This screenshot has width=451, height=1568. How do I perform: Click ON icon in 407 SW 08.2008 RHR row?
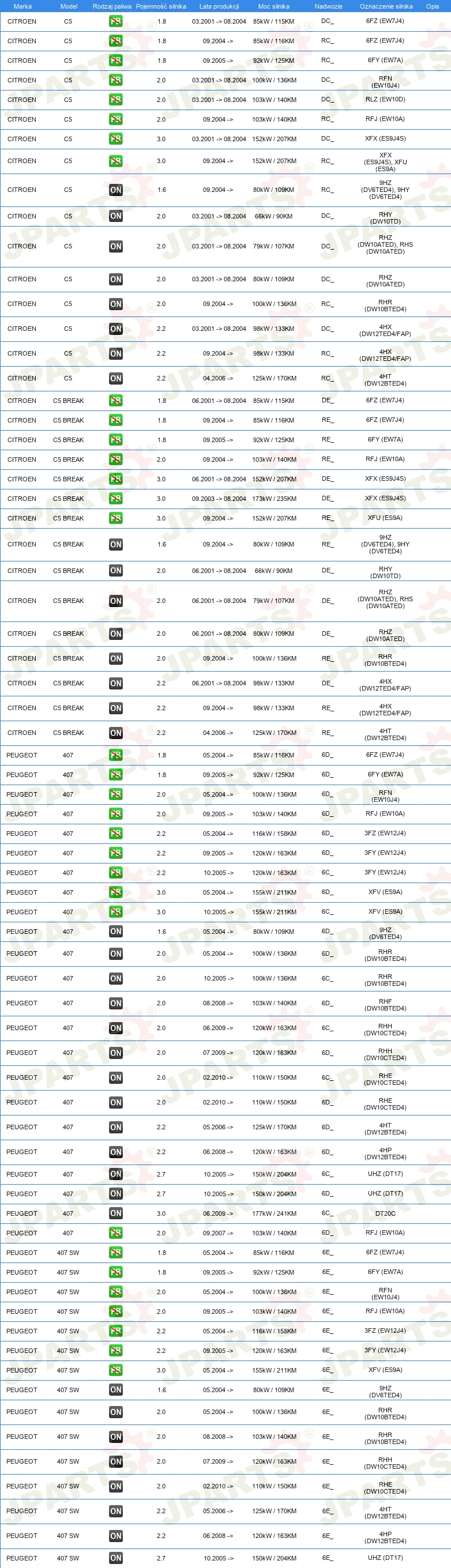click(116, 1437)
